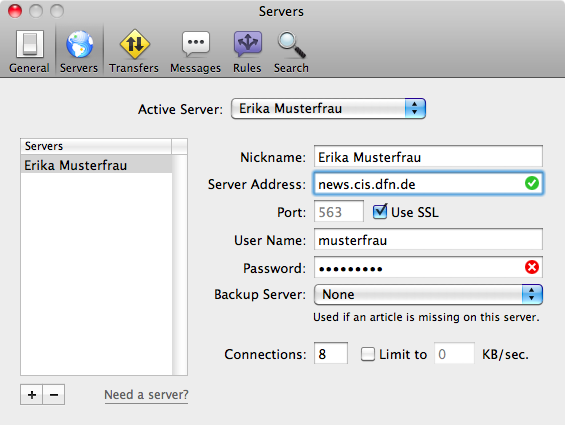Screen dimensions: 565x425
Task: Click green checkmark in Server Address field
Action: [532, 183]
